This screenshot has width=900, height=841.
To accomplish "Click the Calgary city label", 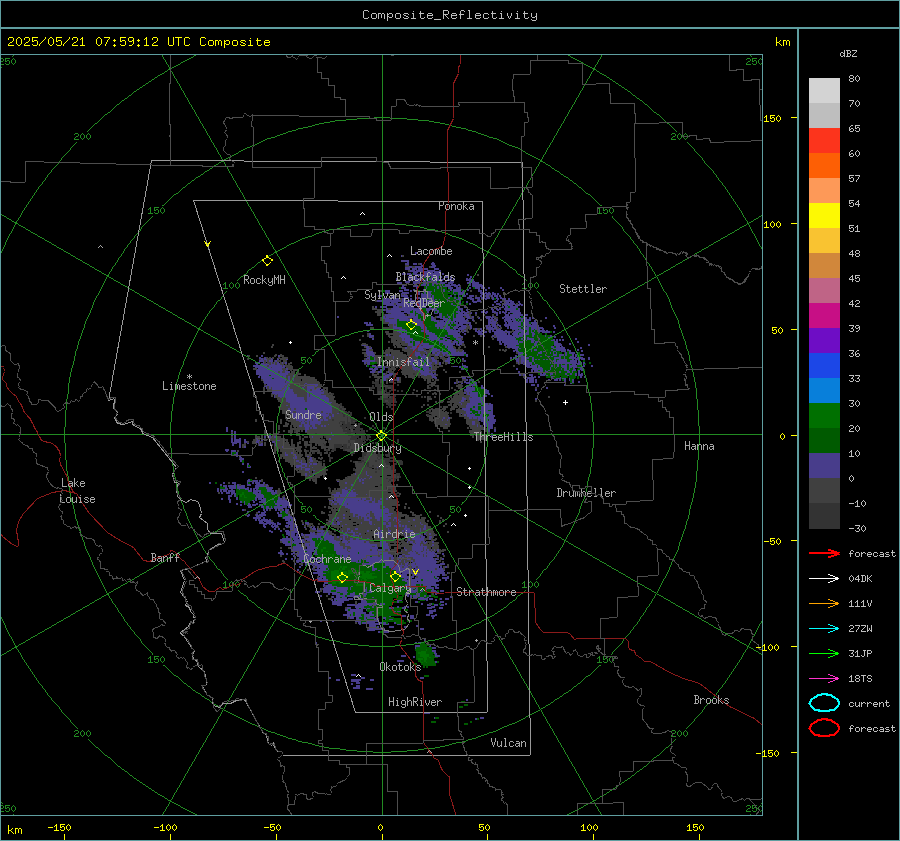I will 390,588.
